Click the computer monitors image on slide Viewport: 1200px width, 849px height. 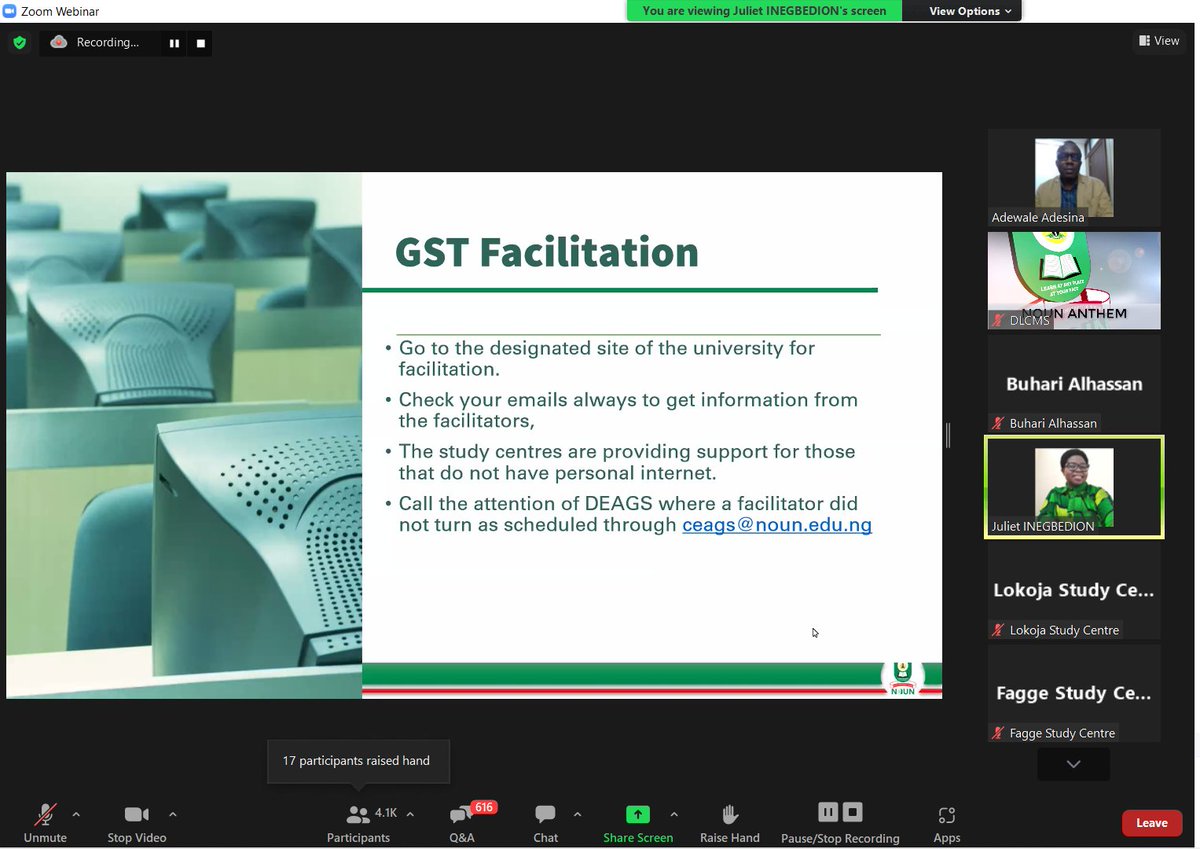point(184,435)
